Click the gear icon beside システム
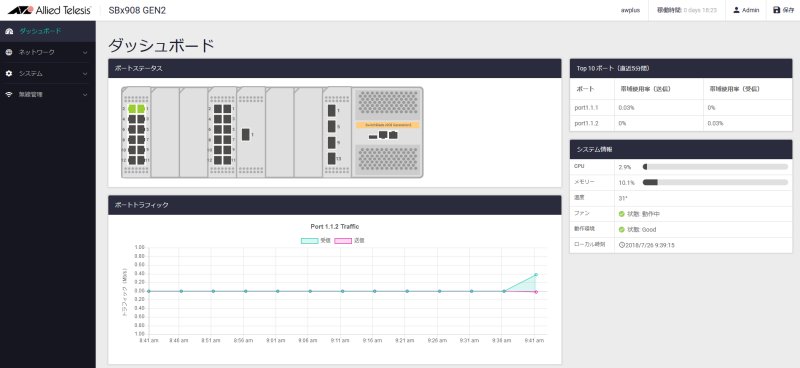The image size is (800, 368). 9,73
